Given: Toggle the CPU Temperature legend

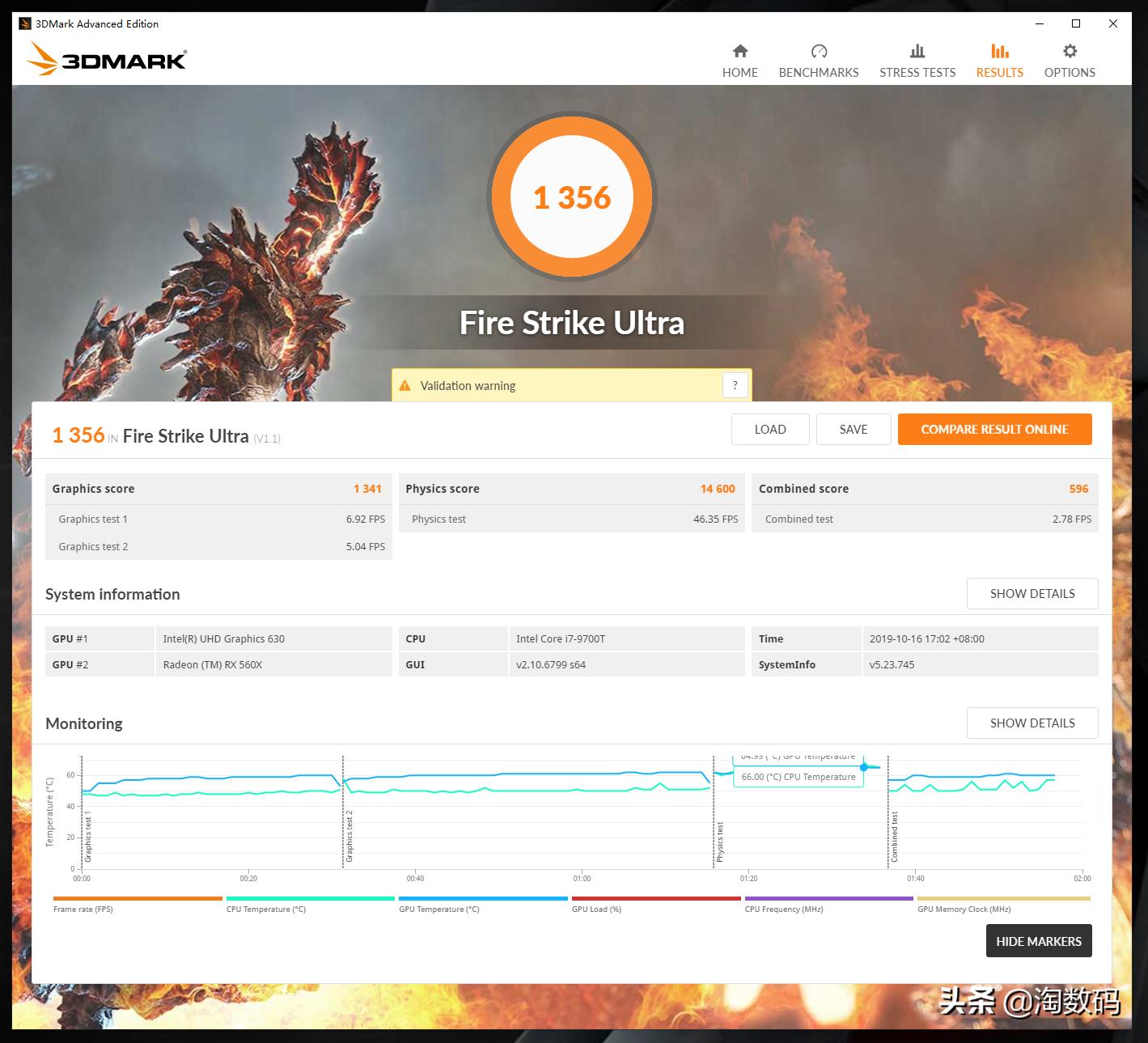Looking at the screenshot, I should click(310, 898).
